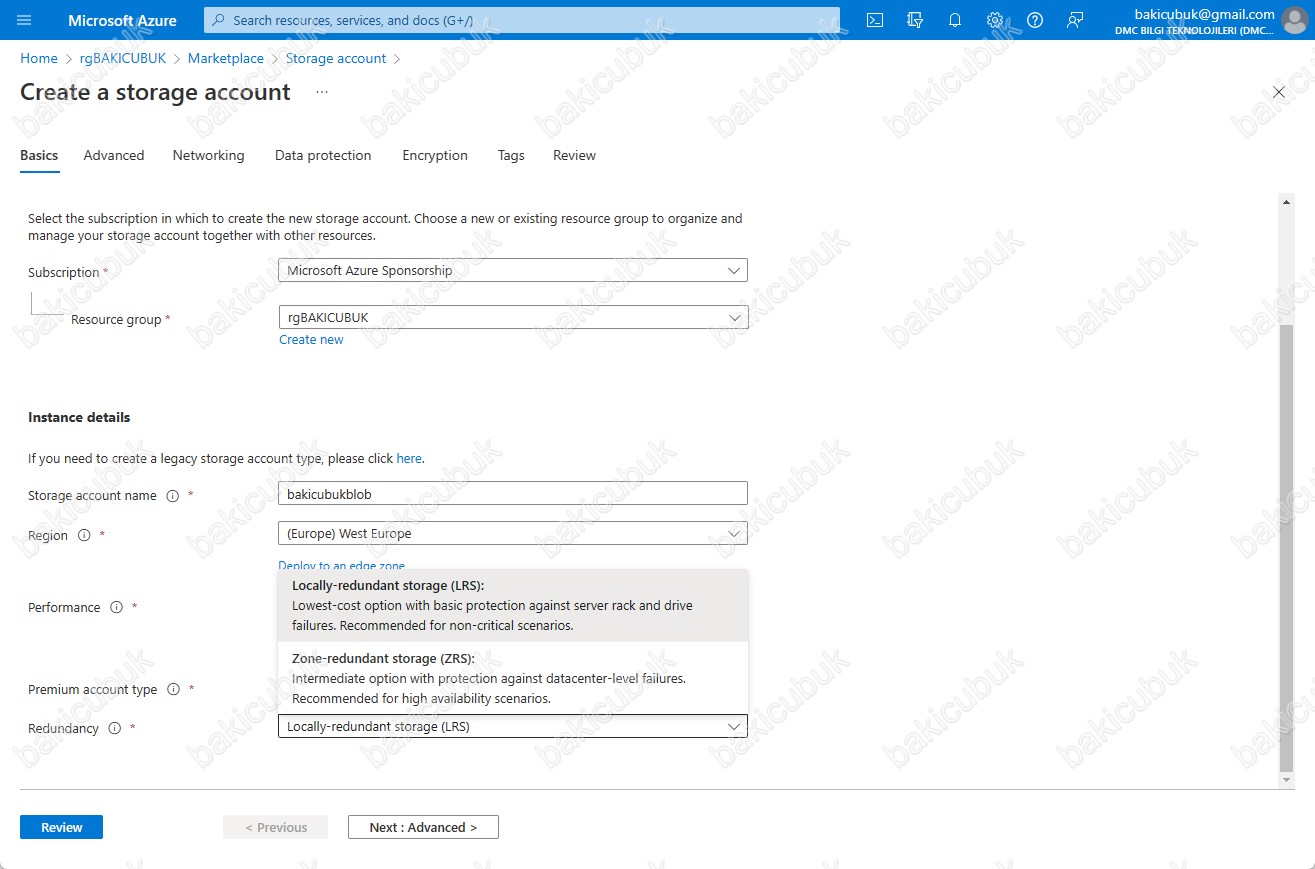This screenshot has height=869, width=1315.
Task: Open the Region dropdown
Action: click(513, 533)
